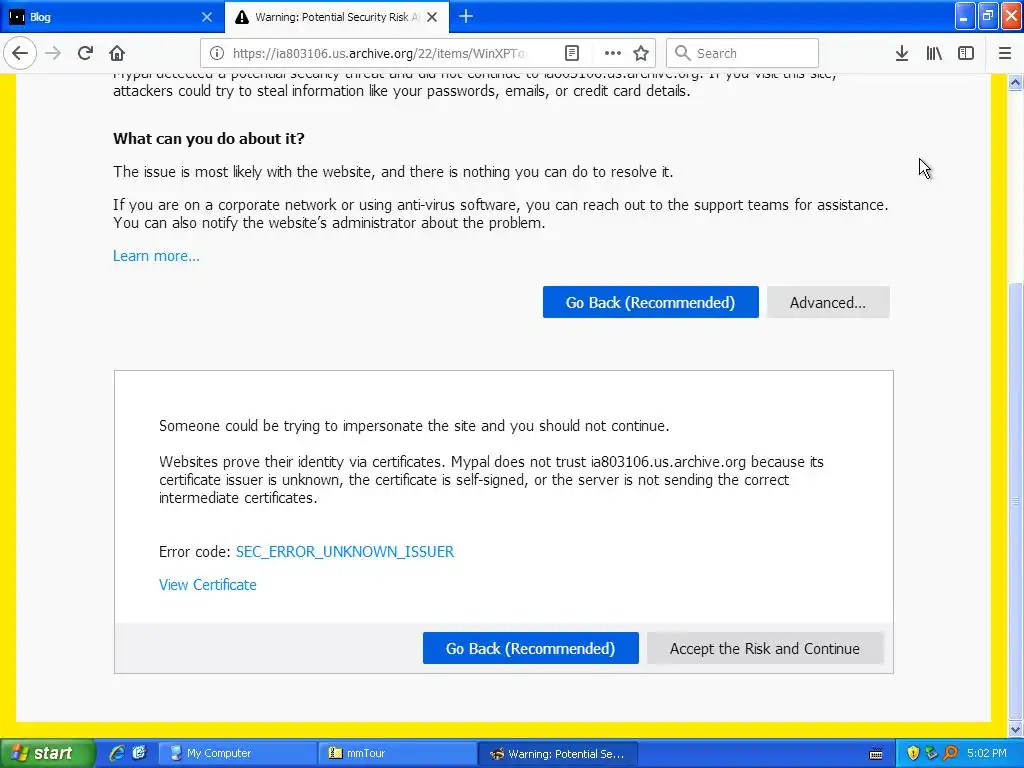Screen dimensions: 1024x768
Task: Switch to mmTour taskbar window
Action: [x=398, y=754]
